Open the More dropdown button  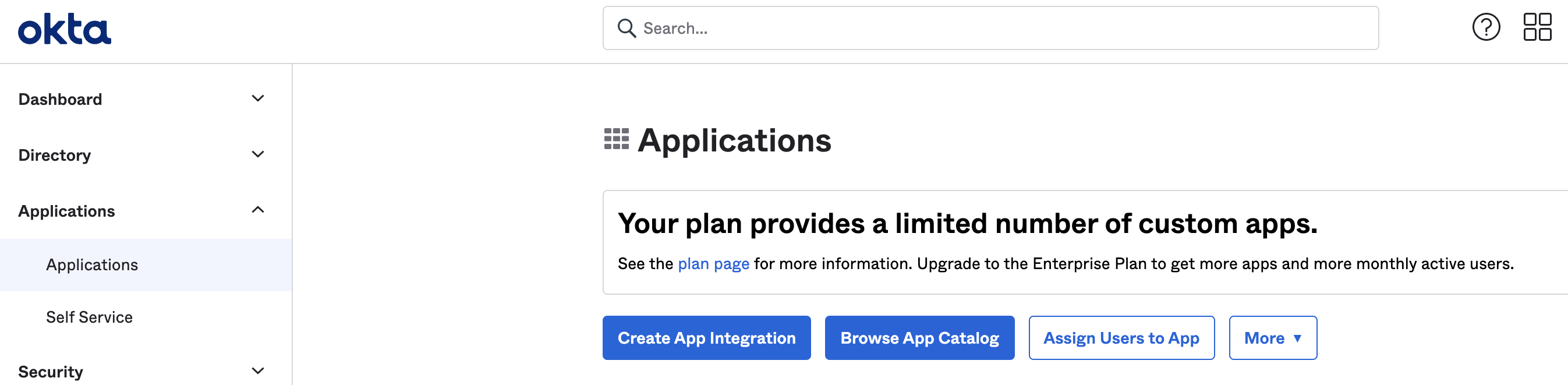tap(1272, 338)
